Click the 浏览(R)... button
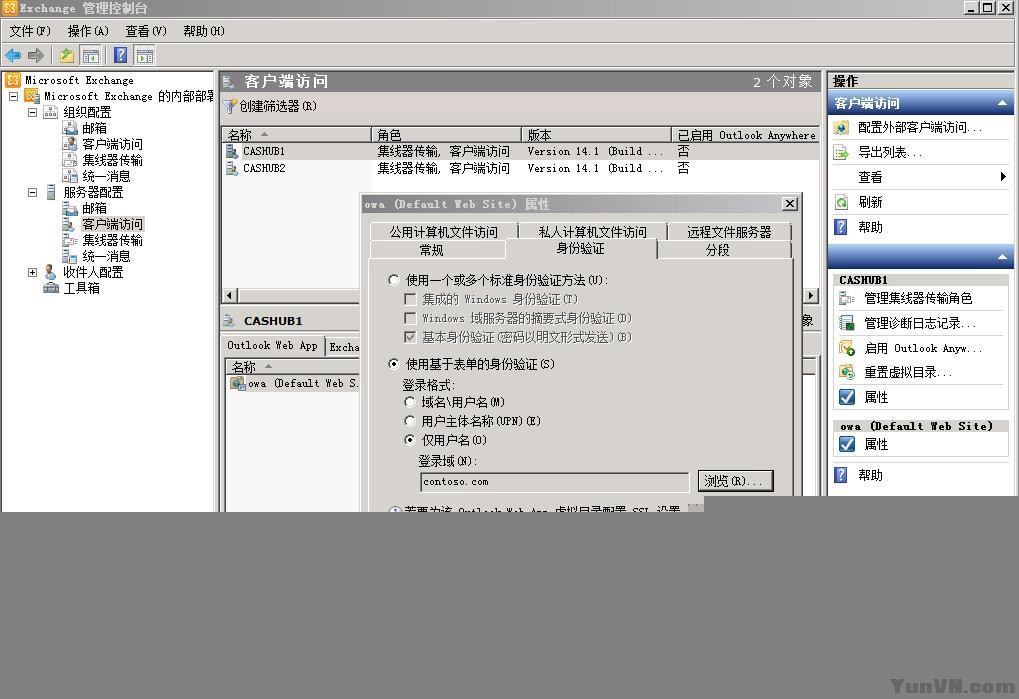Screen dimensions: 1019x699 [736, 481]
